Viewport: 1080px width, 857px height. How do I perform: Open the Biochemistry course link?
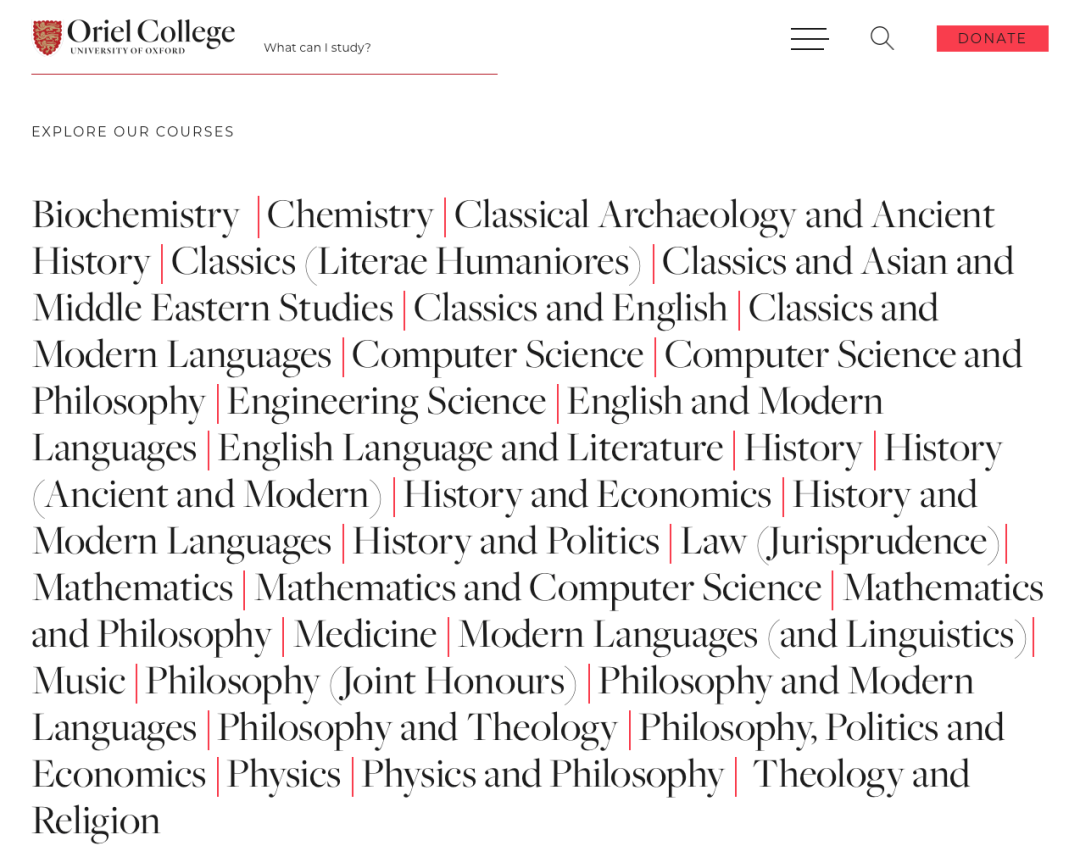tap(135, 214)
